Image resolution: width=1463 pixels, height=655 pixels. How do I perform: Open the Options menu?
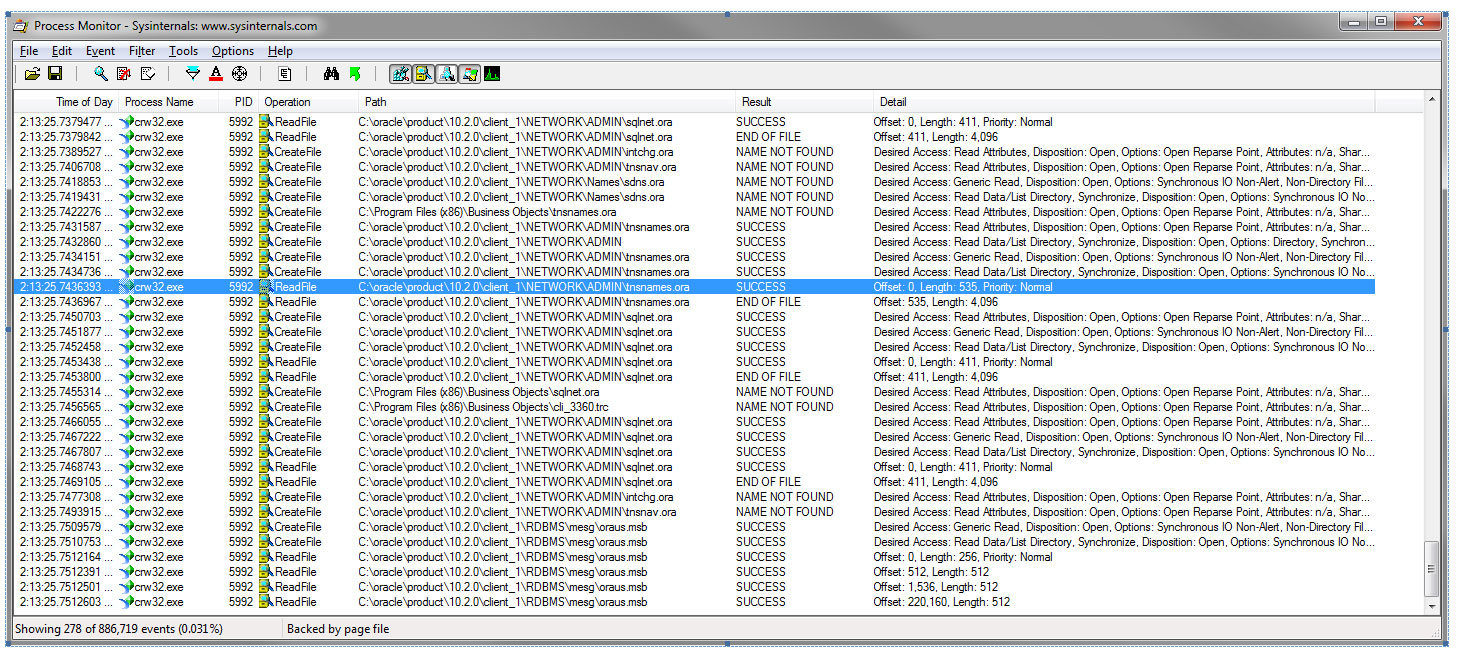click(233, 51)
